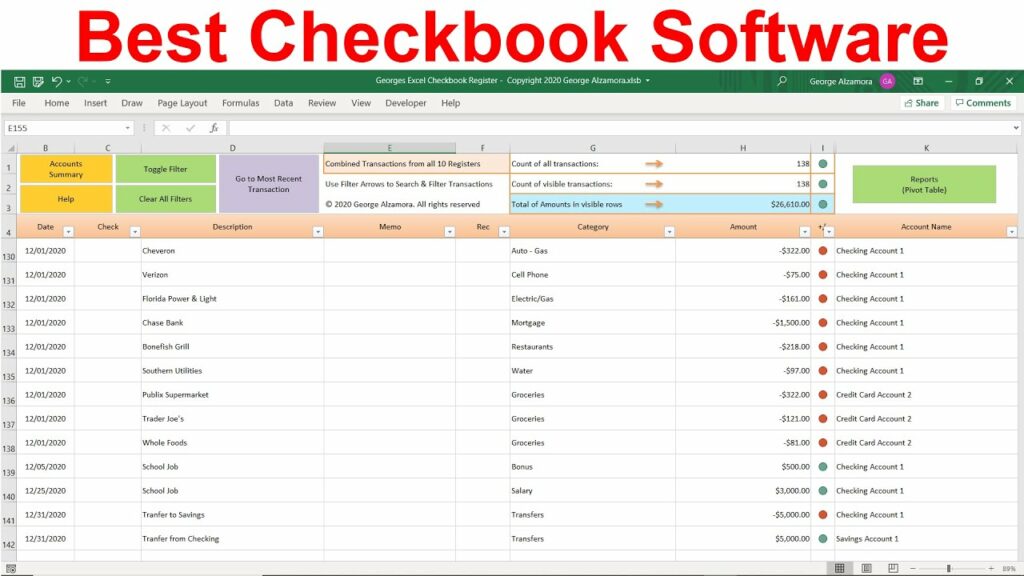Open the Formulas tab
This screenshot has height=576, width=1024.
click(x=240, y=103)
